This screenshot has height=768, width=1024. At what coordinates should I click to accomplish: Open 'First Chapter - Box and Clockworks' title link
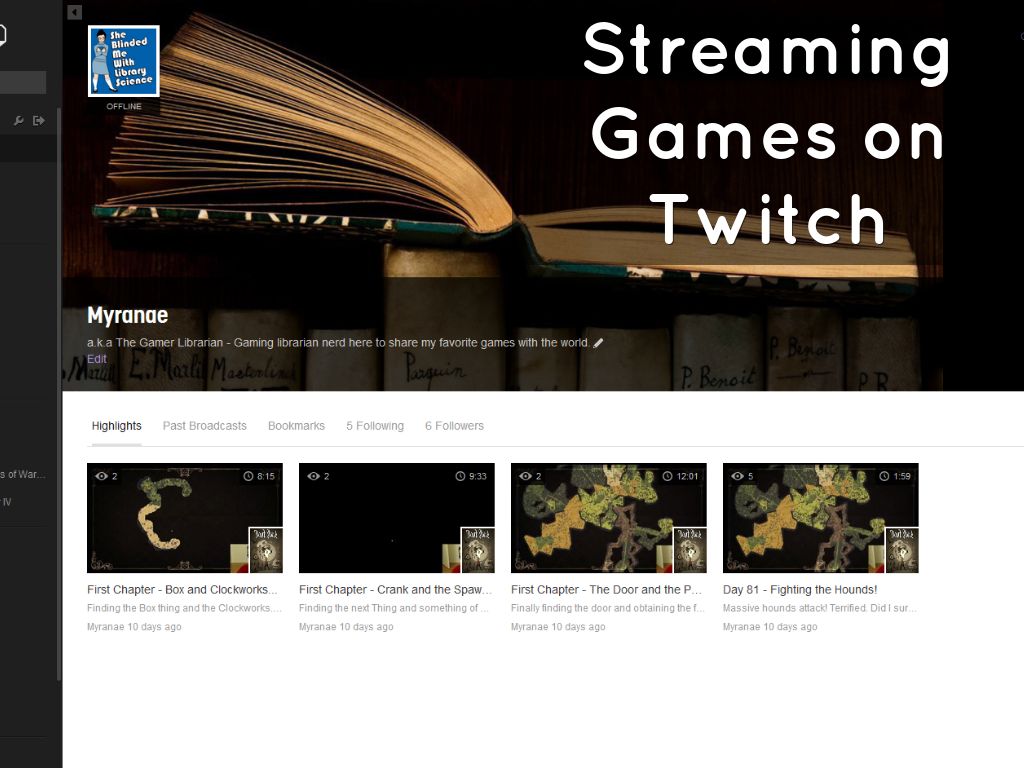182,590
